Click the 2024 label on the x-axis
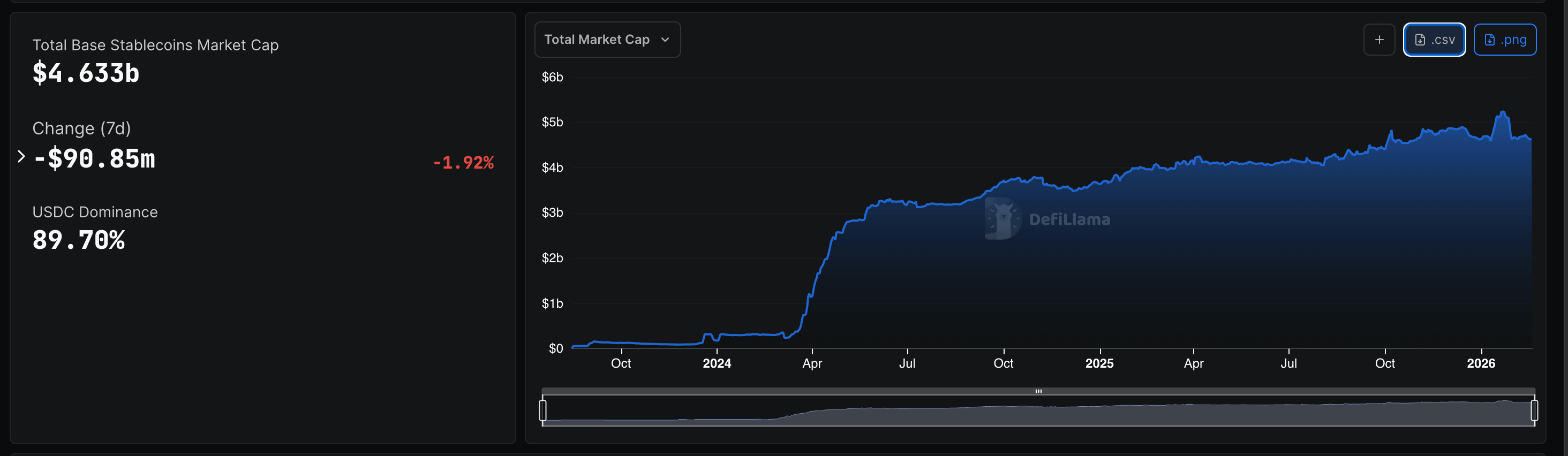Viewport: 1568px width, 456px height. [x=717, y=363]
